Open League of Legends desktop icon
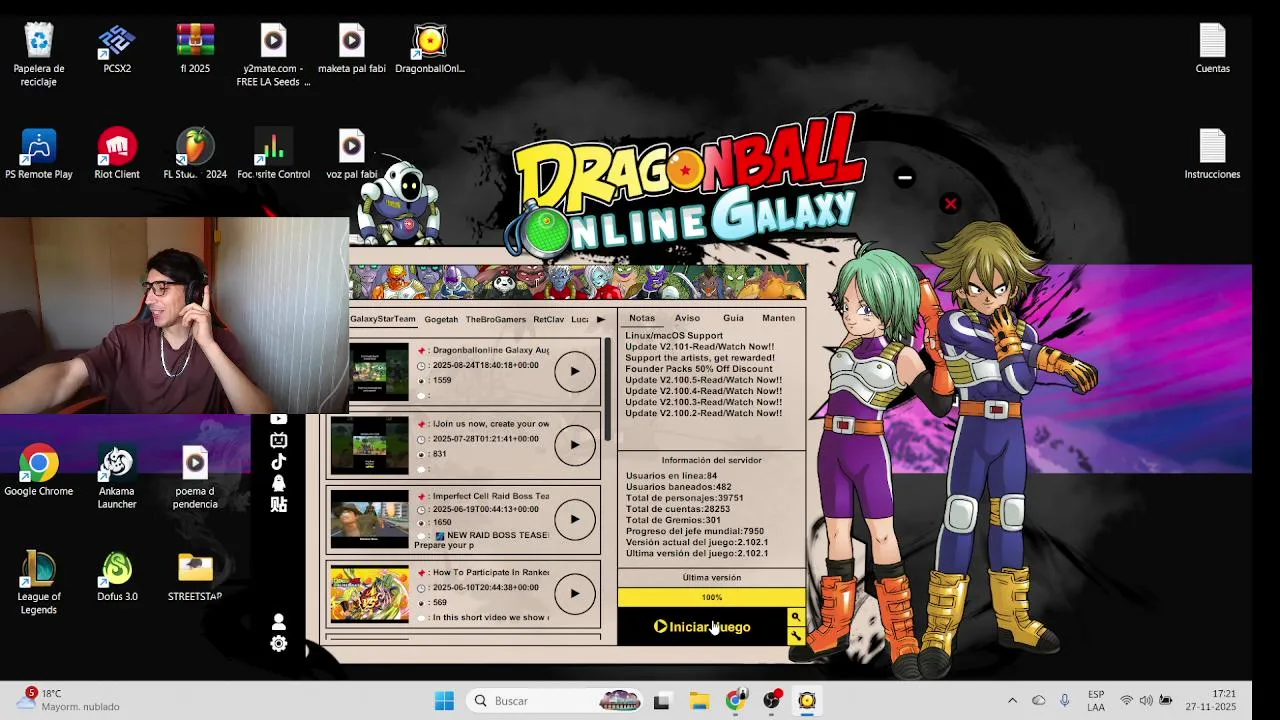The height and width of the screenshot is (720, 1280). click(x=39, y=583)
